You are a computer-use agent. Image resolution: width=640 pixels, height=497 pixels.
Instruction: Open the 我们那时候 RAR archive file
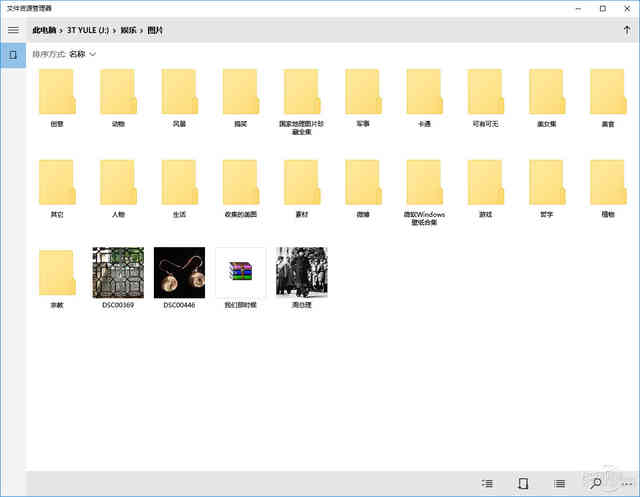point(240,273)
